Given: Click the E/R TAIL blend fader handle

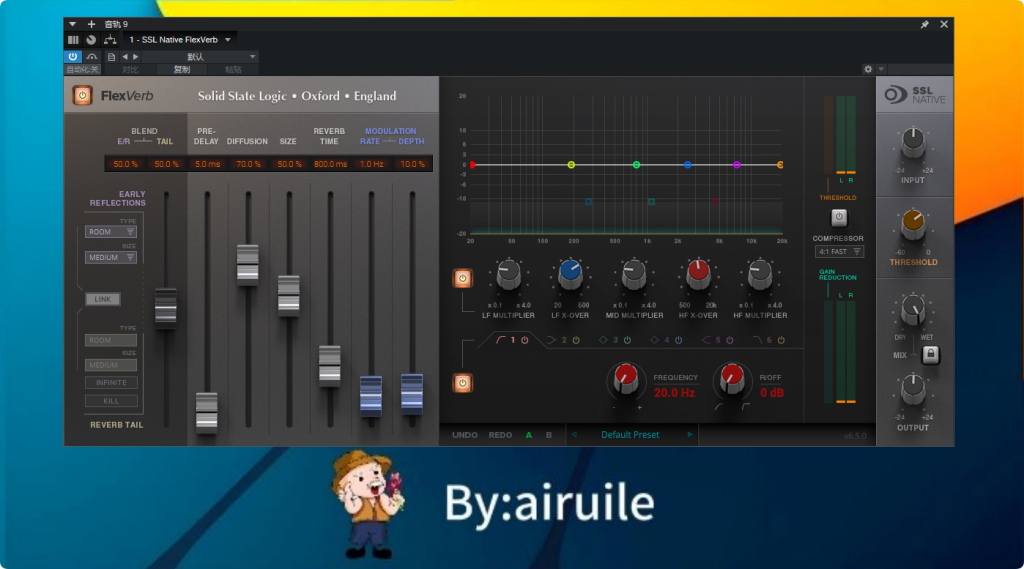Looking at the screenshot, I should [166, 307].
